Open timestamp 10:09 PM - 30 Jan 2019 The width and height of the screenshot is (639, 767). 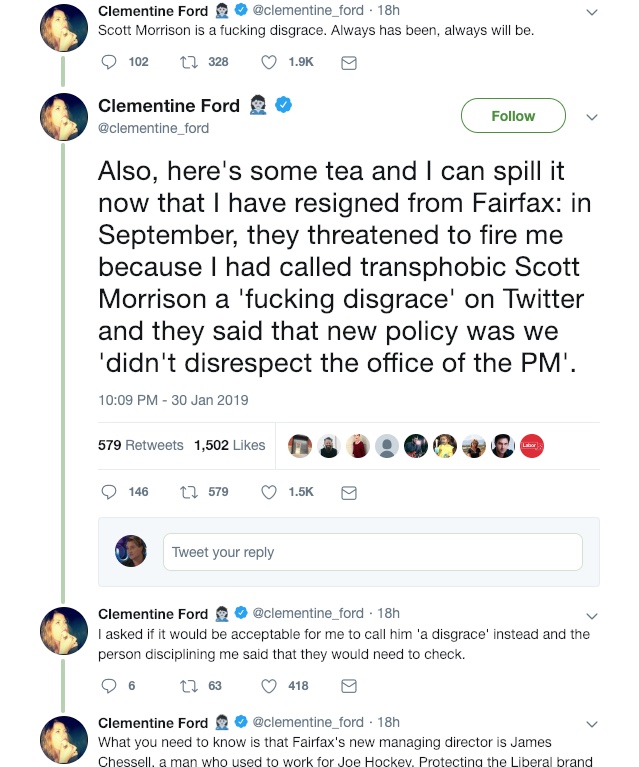click(x=173, y=400)
